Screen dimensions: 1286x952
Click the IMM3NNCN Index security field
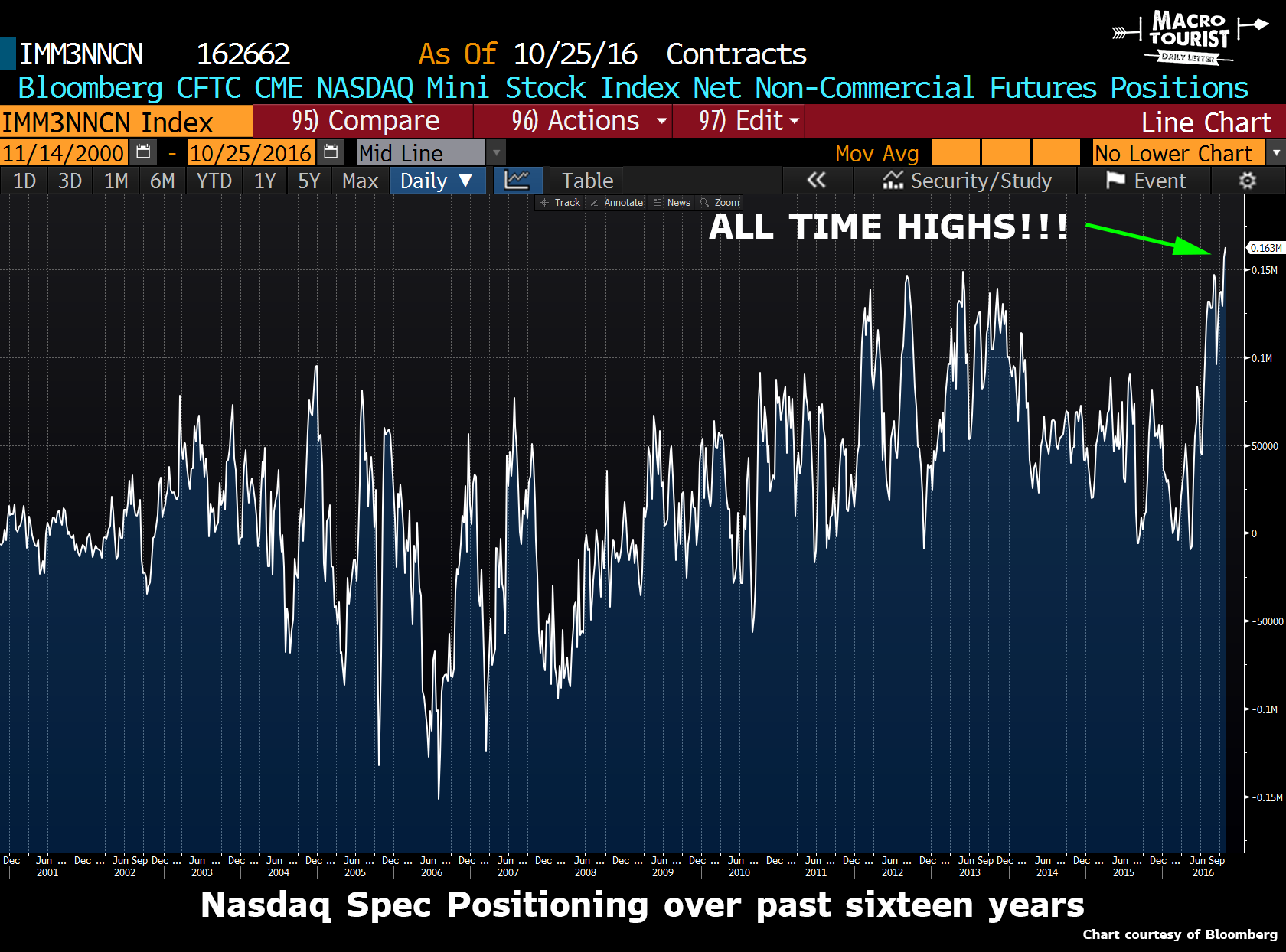[126, 121]
